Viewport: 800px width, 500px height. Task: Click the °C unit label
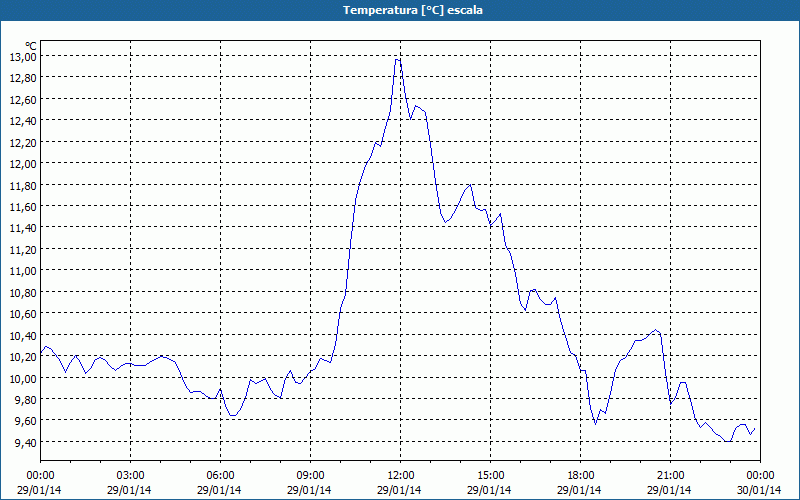31,46
